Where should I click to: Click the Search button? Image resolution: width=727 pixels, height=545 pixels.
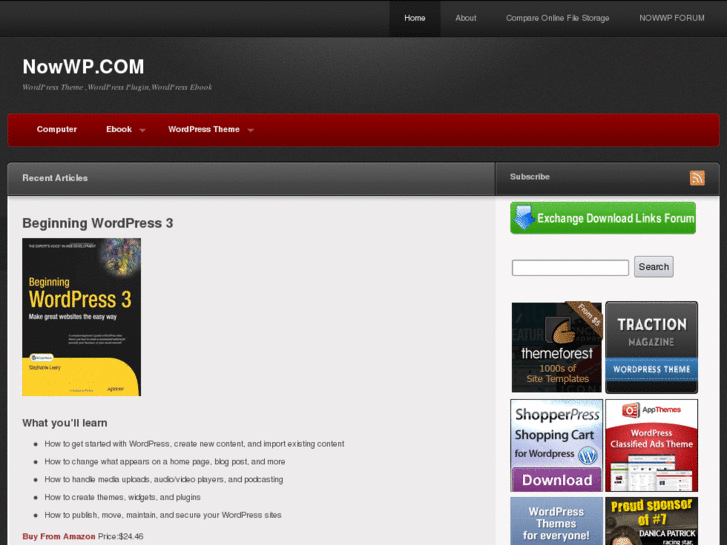coord(653,267)
